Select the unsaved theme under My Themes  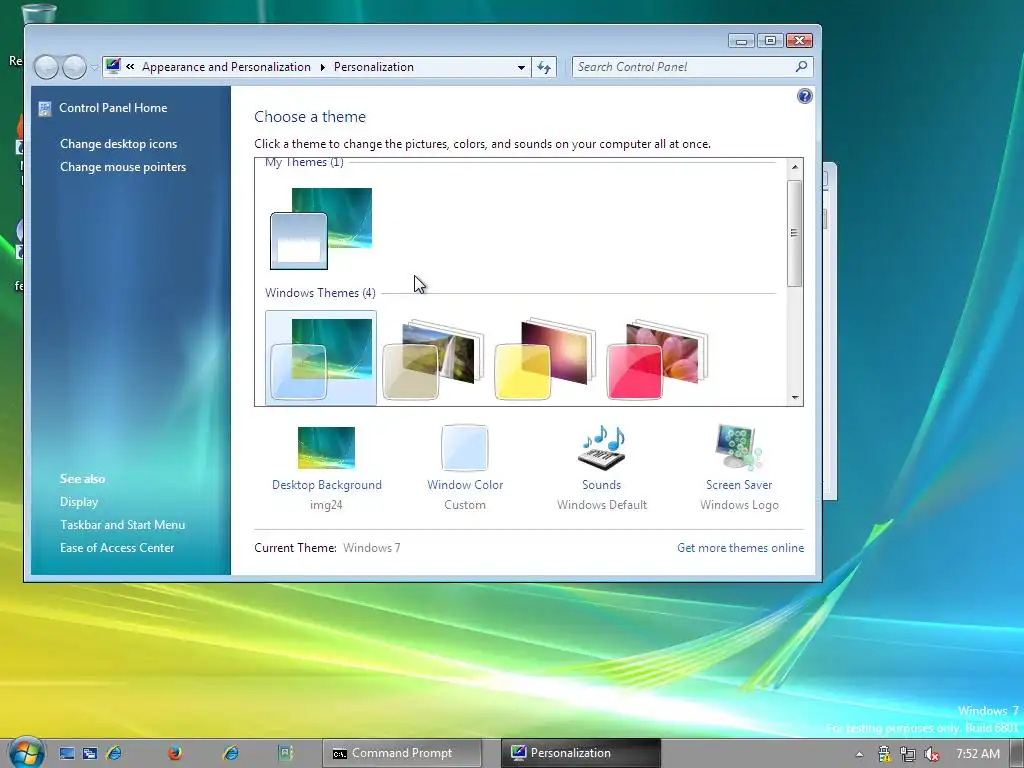(x=321, y=229)
